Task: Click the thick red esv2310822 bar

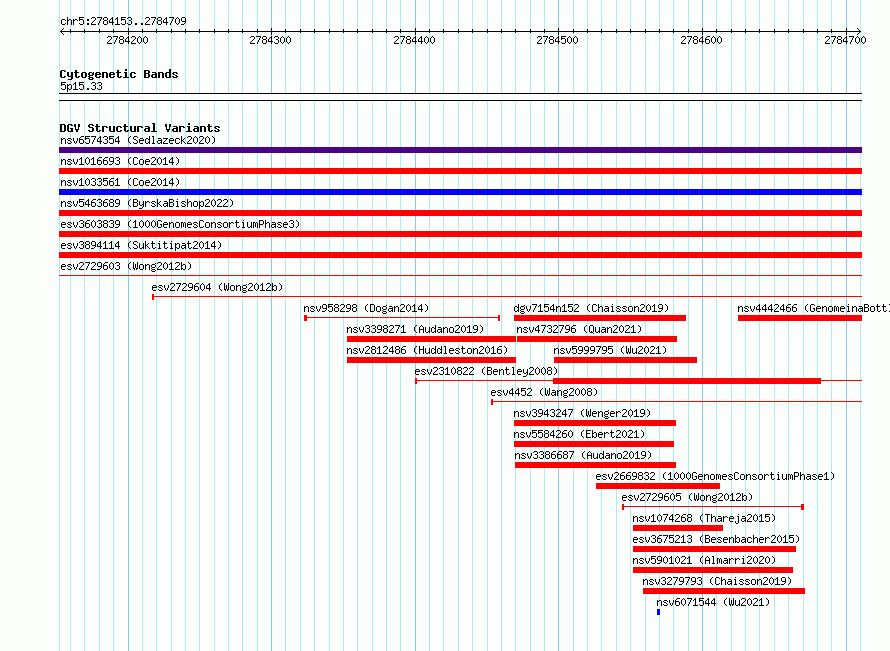Action: [x=687, y=381]
